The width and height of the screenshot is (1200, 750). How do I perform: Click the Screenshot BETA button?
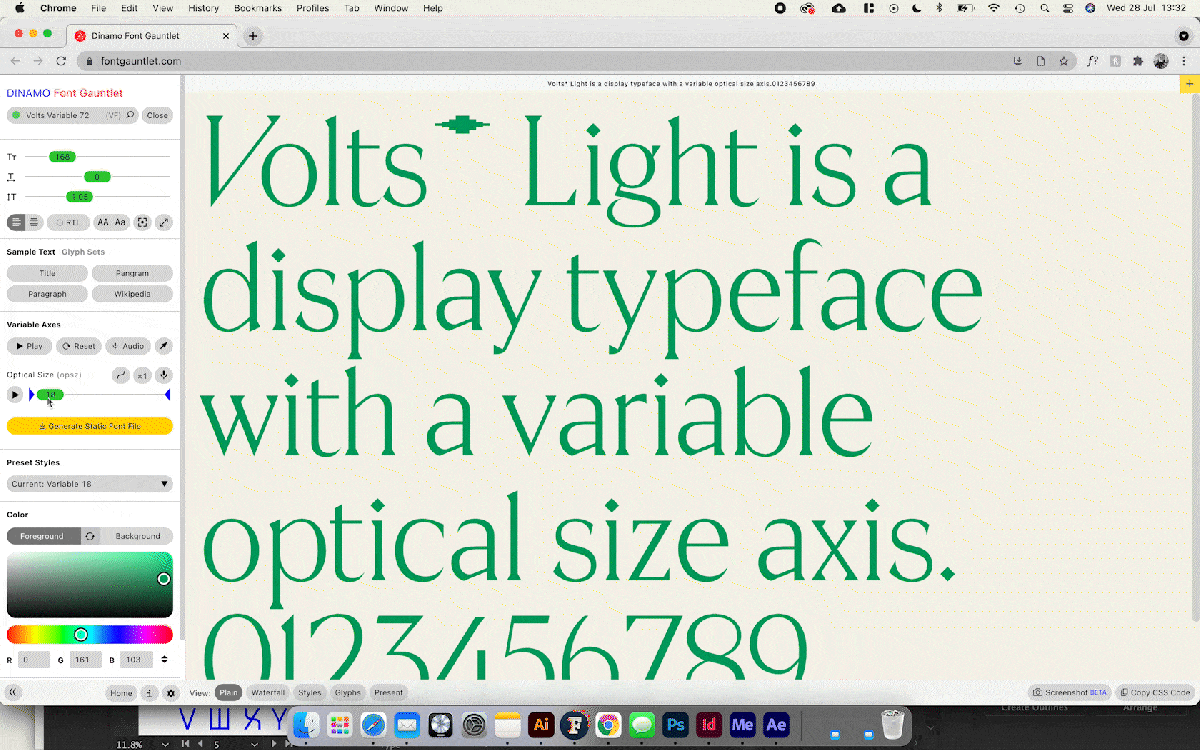(x=1070, y=692)
